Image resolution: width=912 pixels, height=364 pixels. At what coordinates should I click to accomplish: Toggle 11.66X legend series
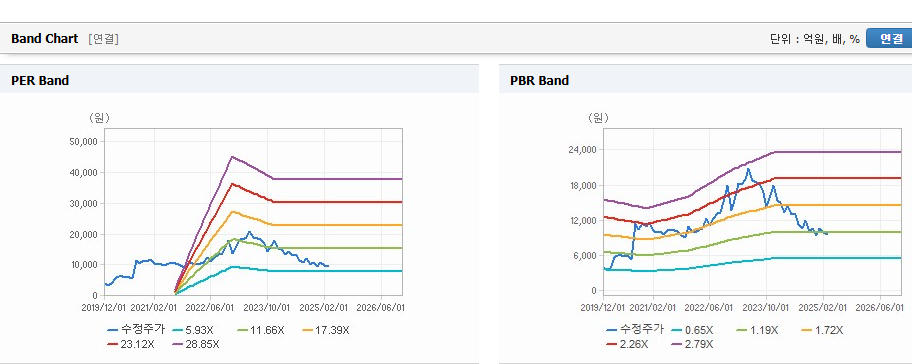pos(261,330)
